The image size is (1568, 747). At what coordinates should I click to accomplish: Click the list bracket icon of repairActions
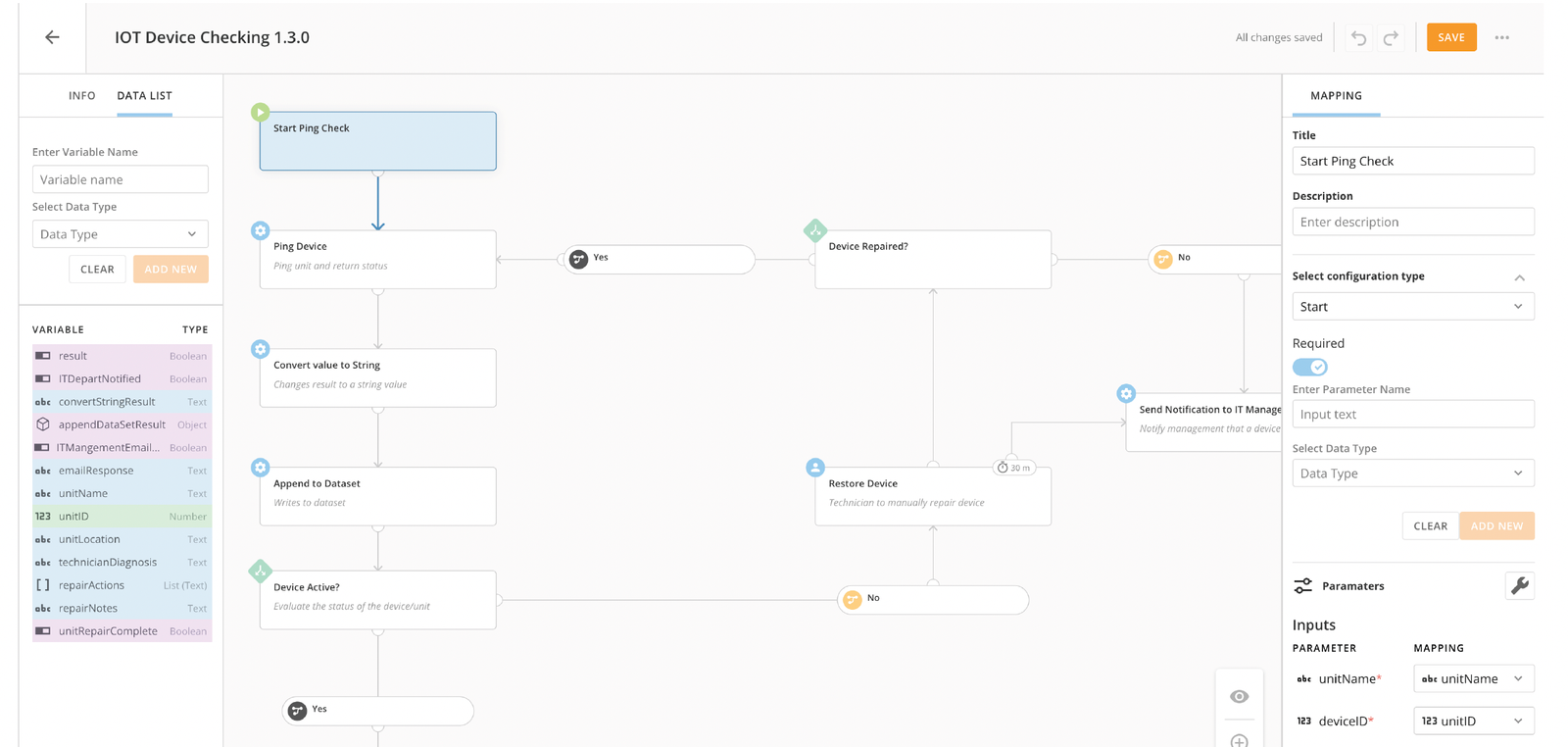pyautogui.click(x=43, y=585)
